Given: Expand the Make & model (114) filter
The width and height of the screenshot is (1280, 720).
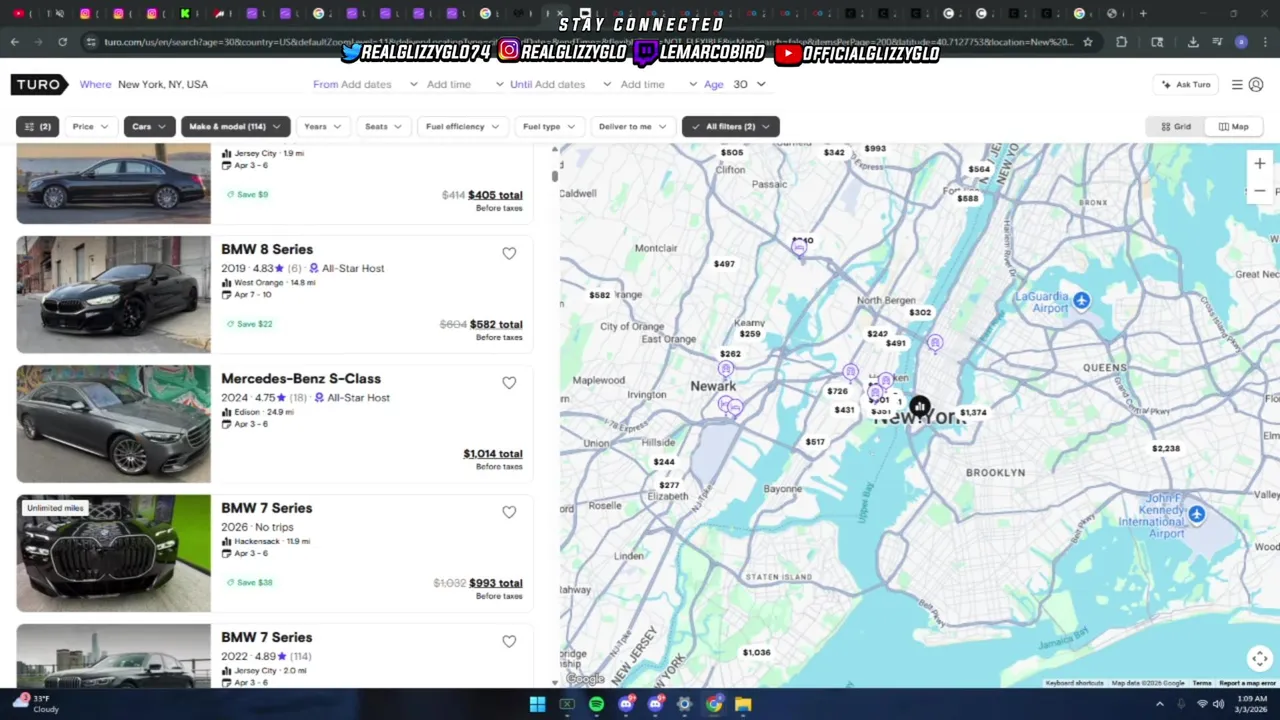Looking at the screenshot, I should pos(236,126).
